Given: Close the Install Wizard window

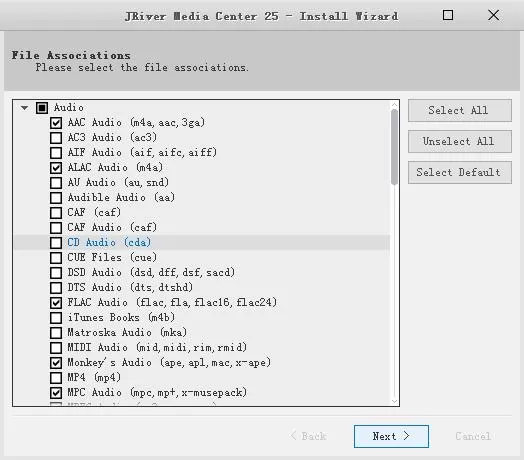Looking at the screenshot, I should (x=493, y=15).
